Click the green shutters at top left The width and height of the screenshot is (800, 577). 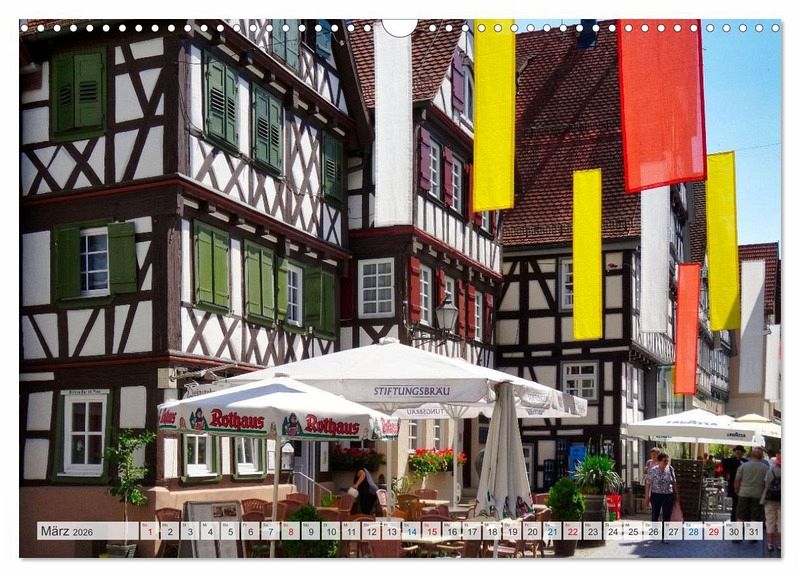pyautogui.click(x=79, y=92)
